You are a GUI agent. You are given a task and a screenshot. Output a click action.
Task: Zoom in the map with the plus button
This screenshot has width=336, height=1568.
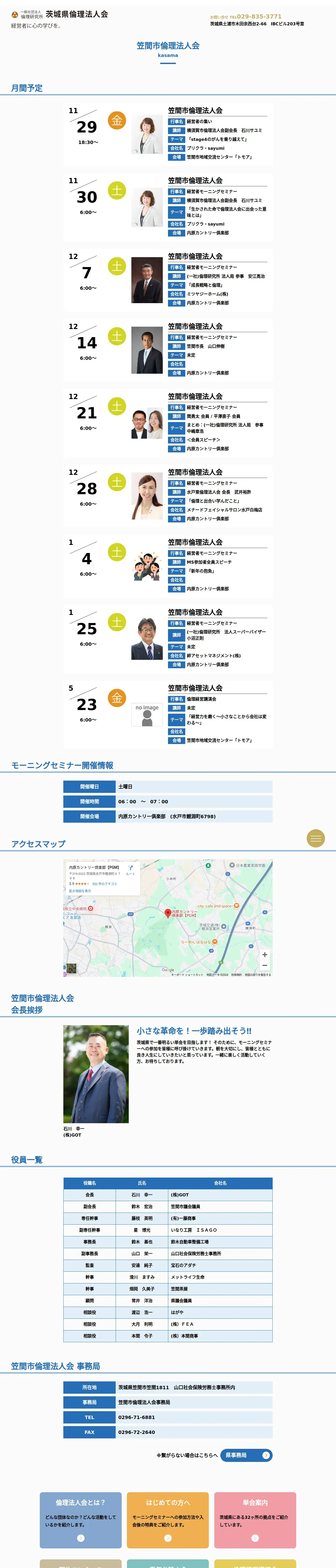point(265,954)
